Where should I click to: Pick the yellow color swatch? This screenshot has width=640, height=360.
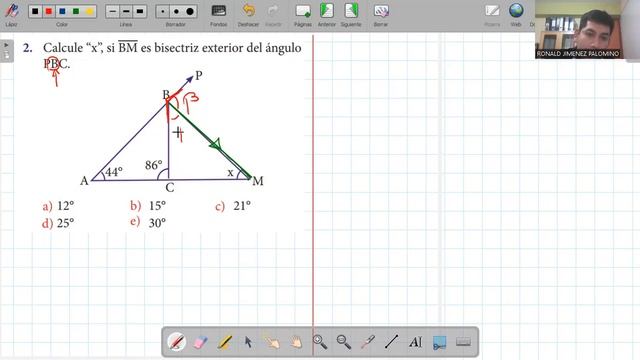(89, 11)
